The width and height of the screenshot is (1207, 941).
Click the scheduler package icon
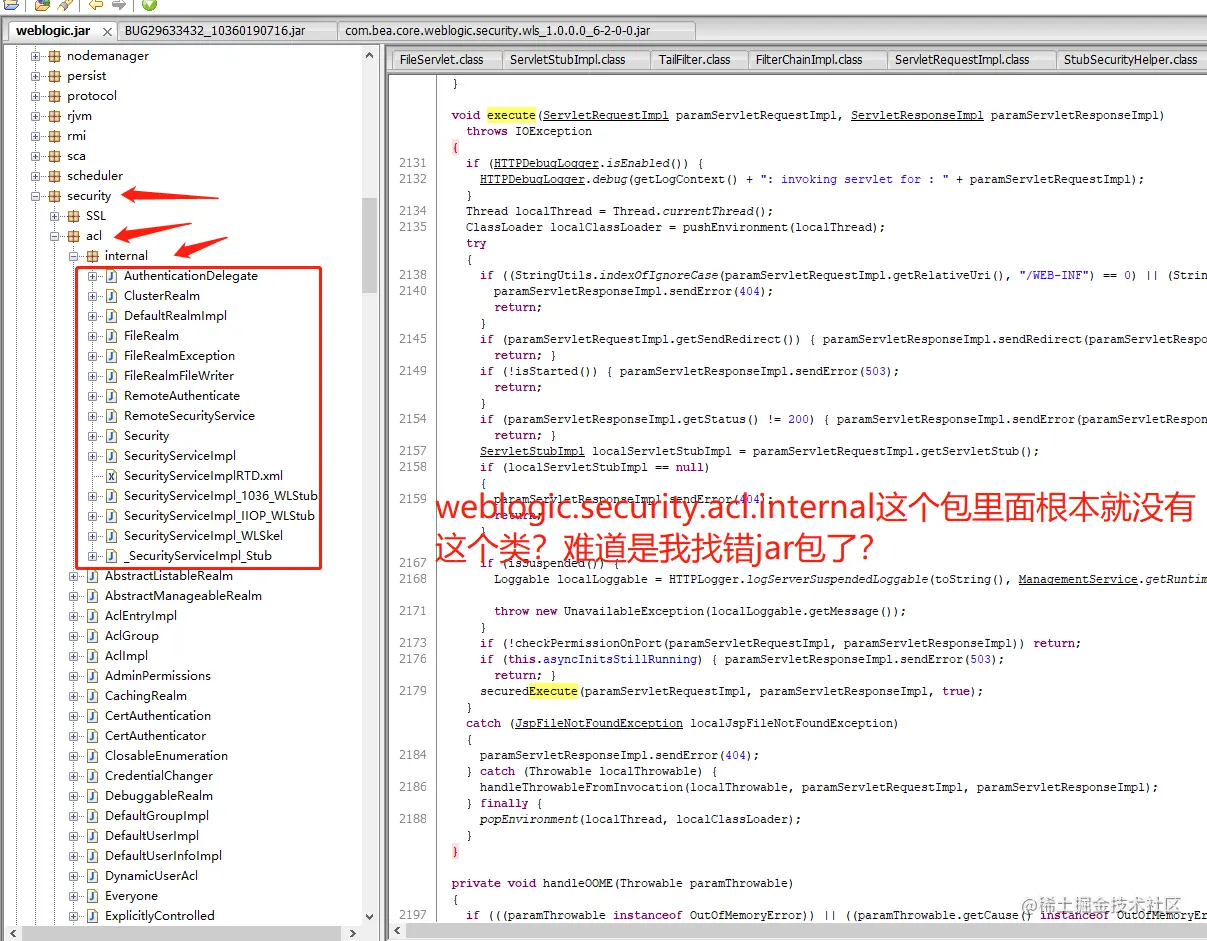pos(54,176)
